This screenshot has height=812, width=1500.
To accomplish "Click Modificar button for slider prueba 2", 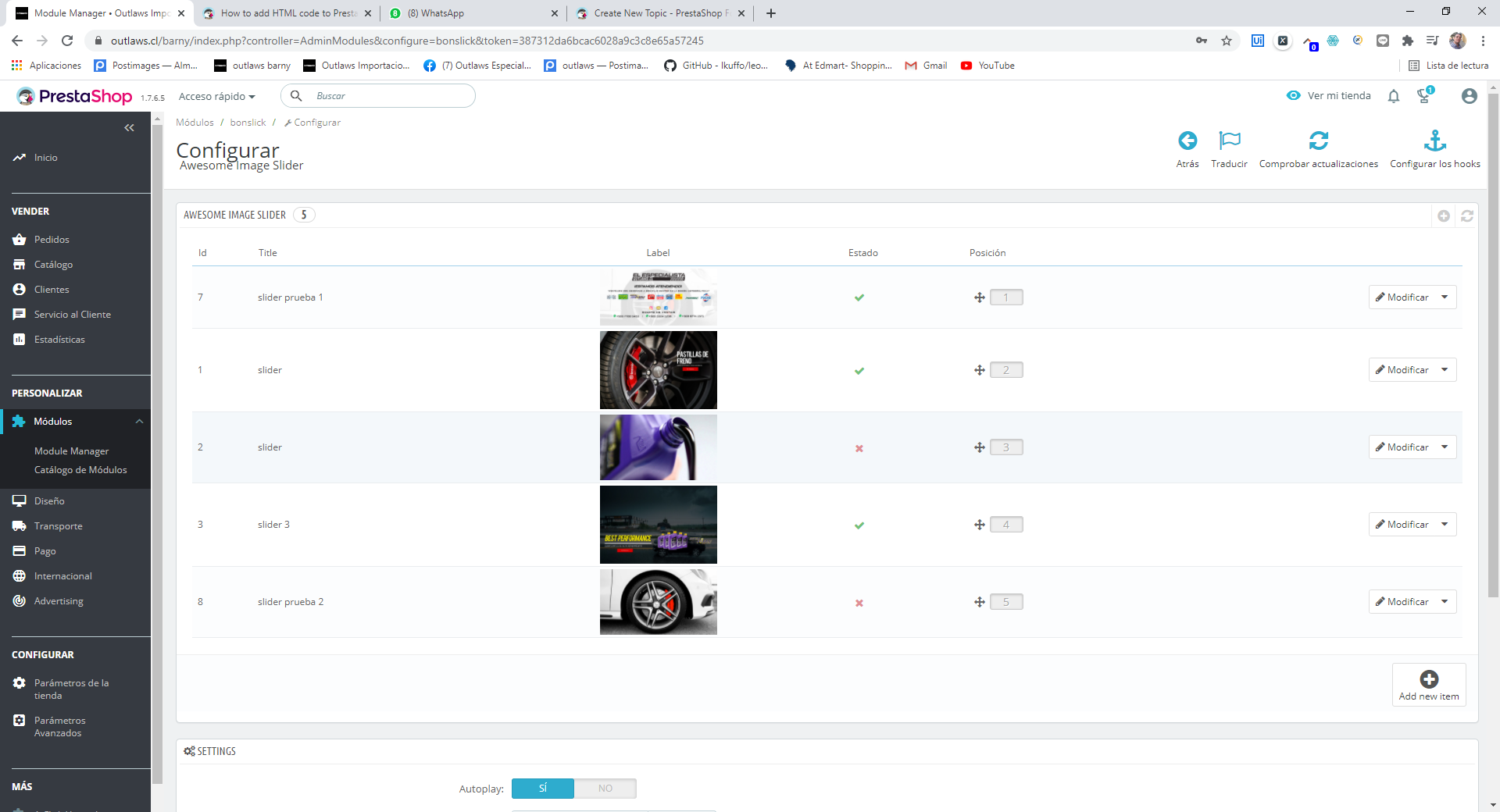I will pos(1402,602).
